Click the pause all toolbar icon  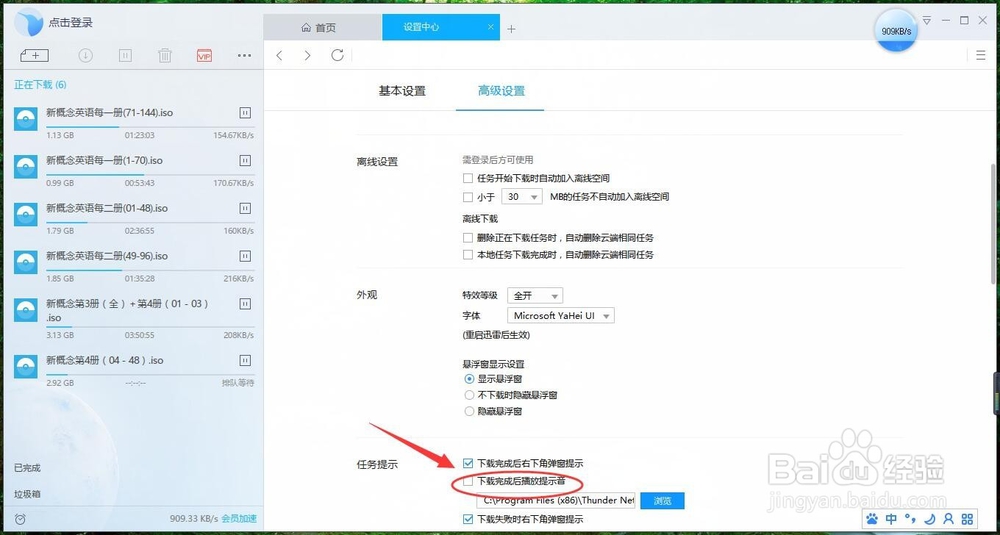coord(125,55)
